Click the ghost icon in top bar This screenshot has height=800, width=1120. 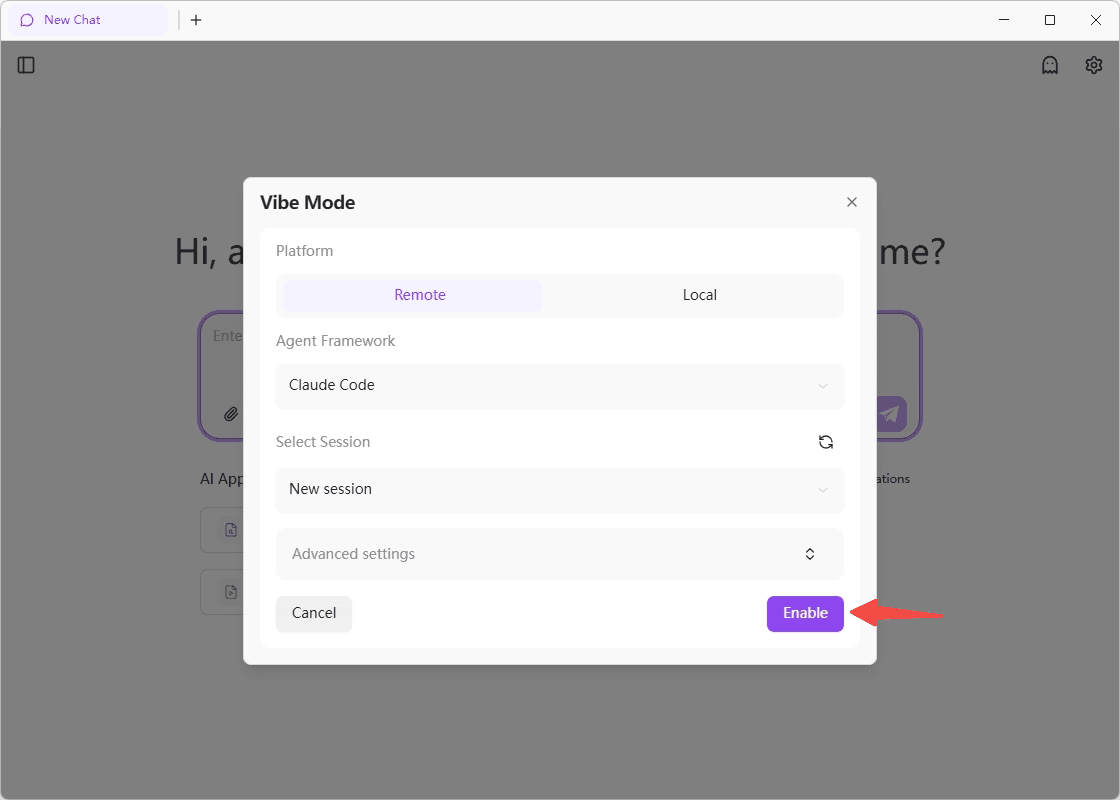(x=1049, y=65)
